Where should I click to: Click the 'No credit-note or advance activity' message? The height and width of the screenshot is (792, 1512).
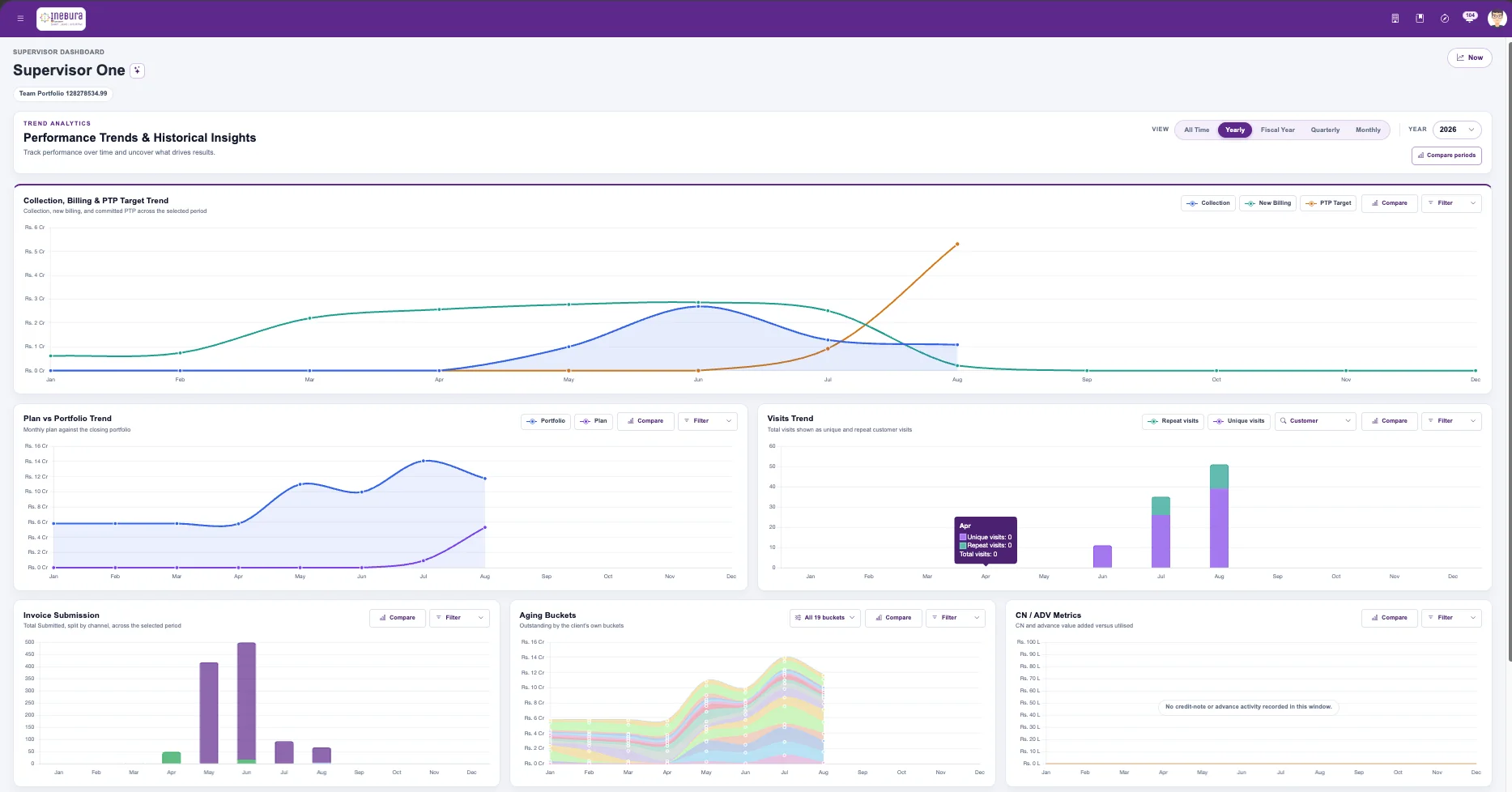(x=1248, y=707)
